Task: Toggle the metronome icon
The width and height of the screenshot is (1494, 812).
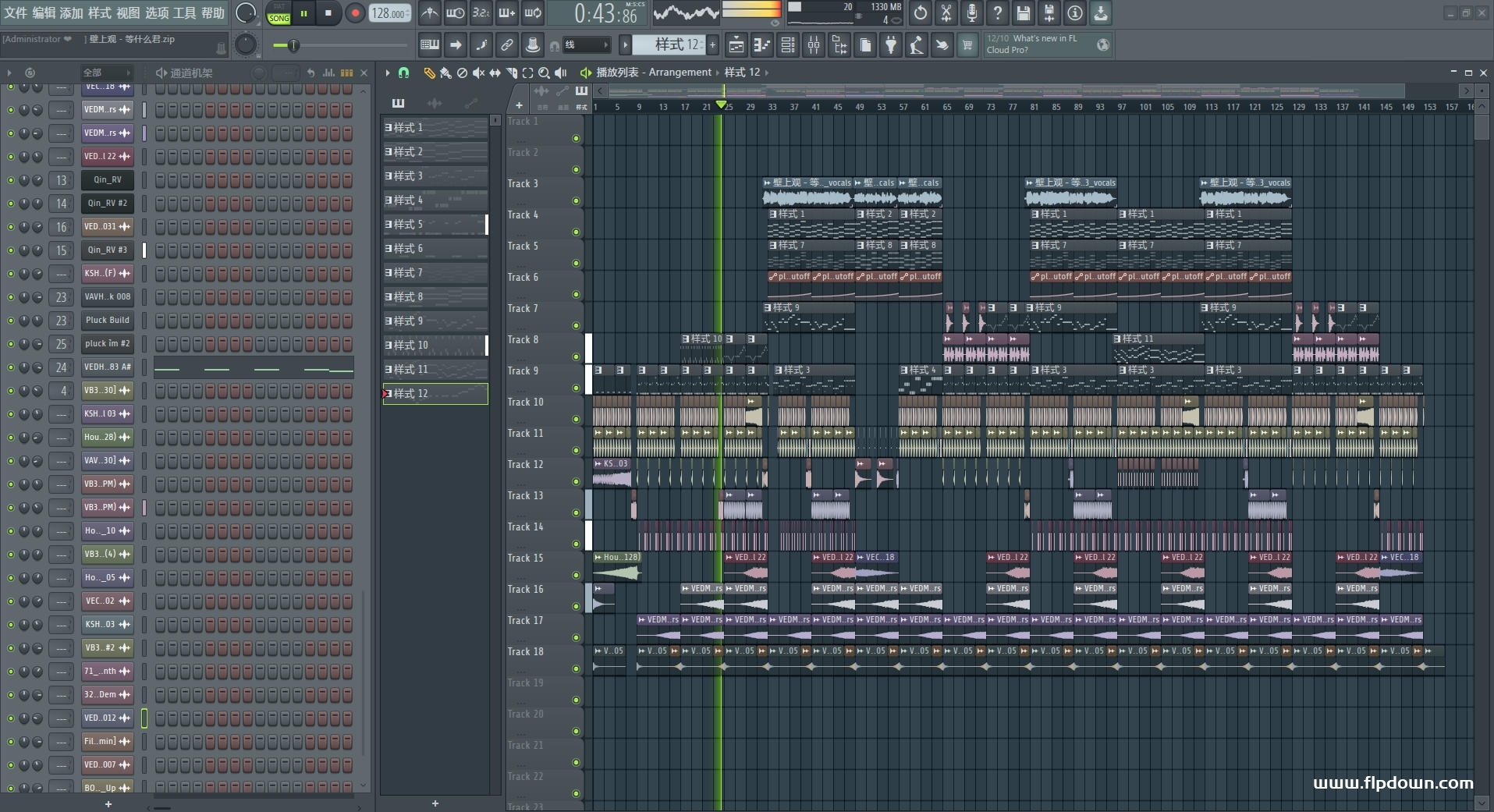Action: tap(430, 13)
